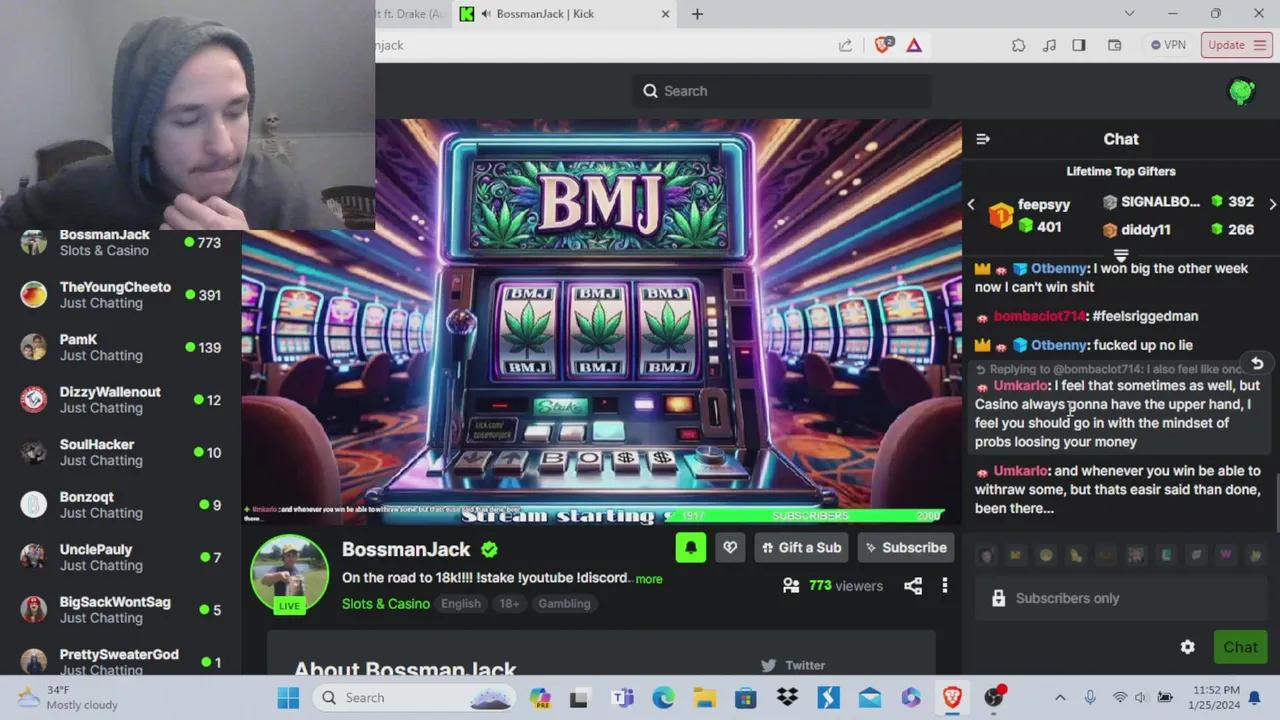Click the share page icon in address bar
This screenshot has height=720, width=1280.
[x=845, y=45]
